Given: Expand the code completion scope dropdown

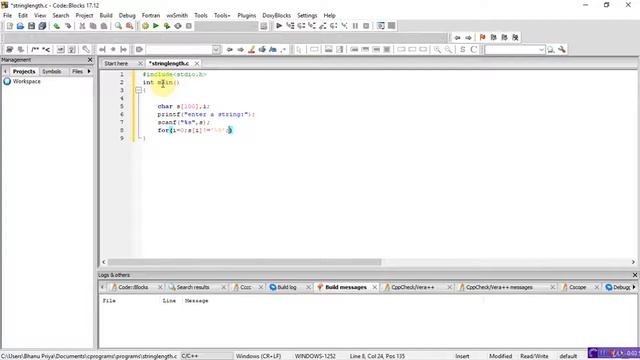Looking at the screenshot, I should coord(216,50).
